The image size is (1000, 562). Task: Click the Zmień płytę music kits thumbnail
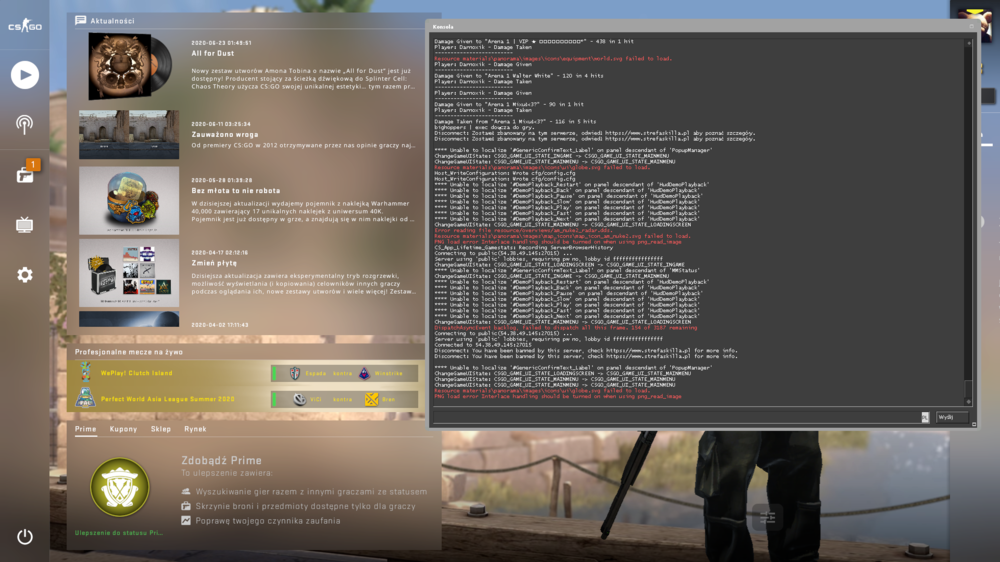coord(129,273)
